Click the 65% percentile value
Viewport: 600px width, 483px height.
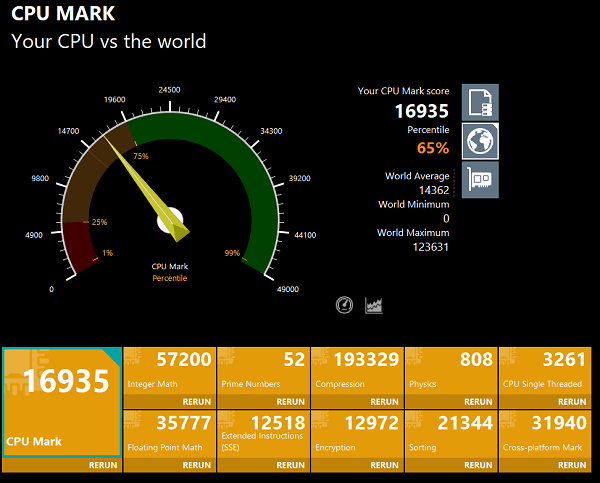coord(433,148)
